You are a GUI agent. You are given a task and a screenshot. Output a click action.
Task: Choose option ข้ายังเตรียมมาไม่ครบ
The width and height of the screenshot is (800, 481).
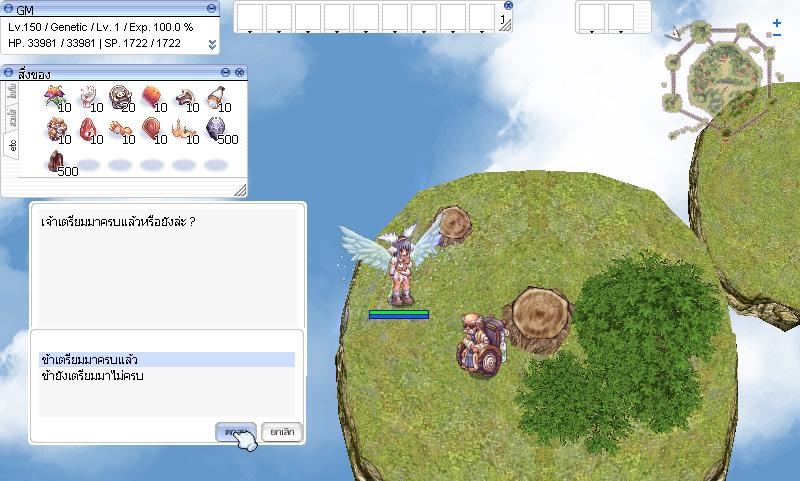tap(167, 376)
